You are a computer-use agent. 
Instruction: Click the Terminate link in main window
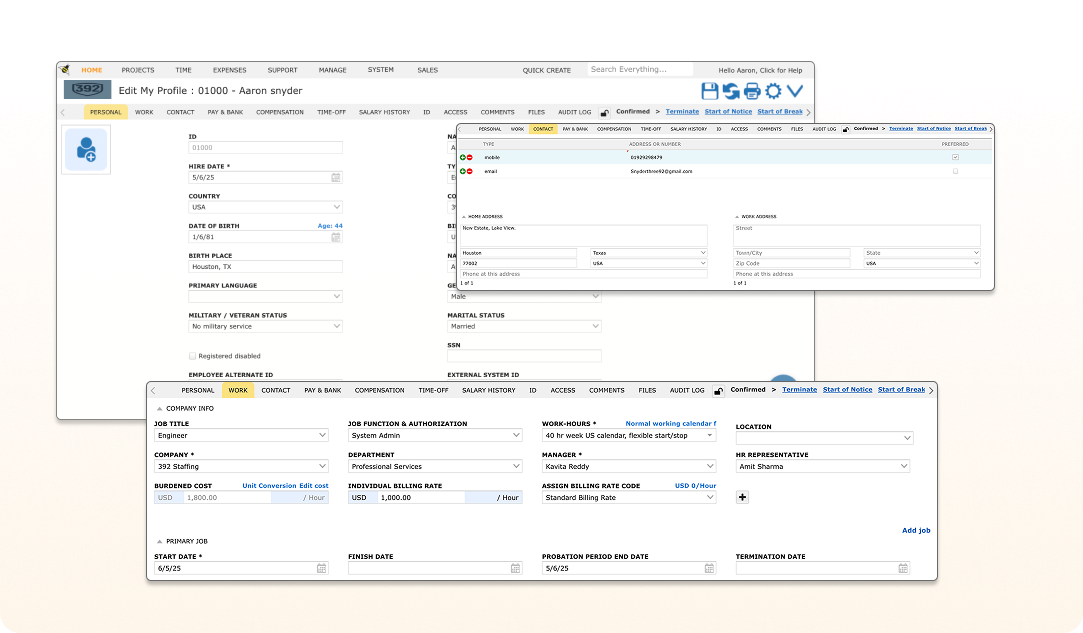(x=682, y=111)
